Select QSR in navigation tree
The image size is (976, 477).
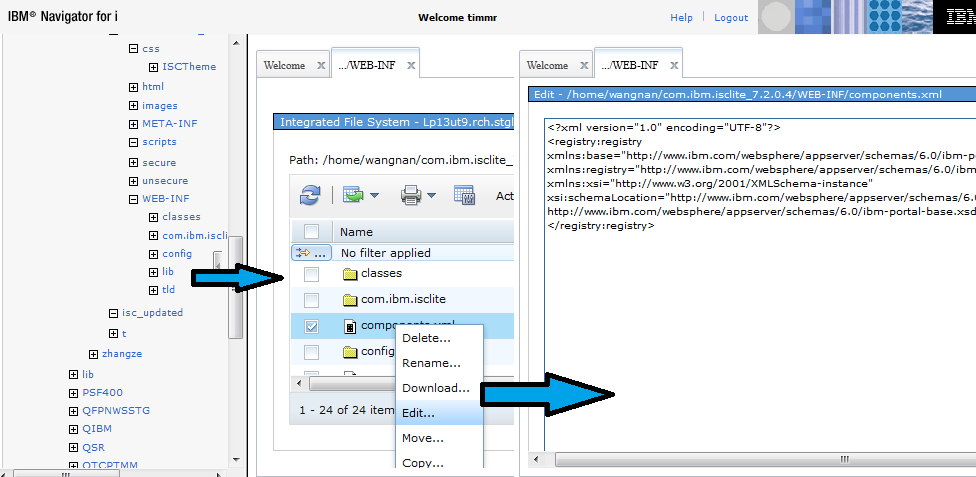click(93, 447)
